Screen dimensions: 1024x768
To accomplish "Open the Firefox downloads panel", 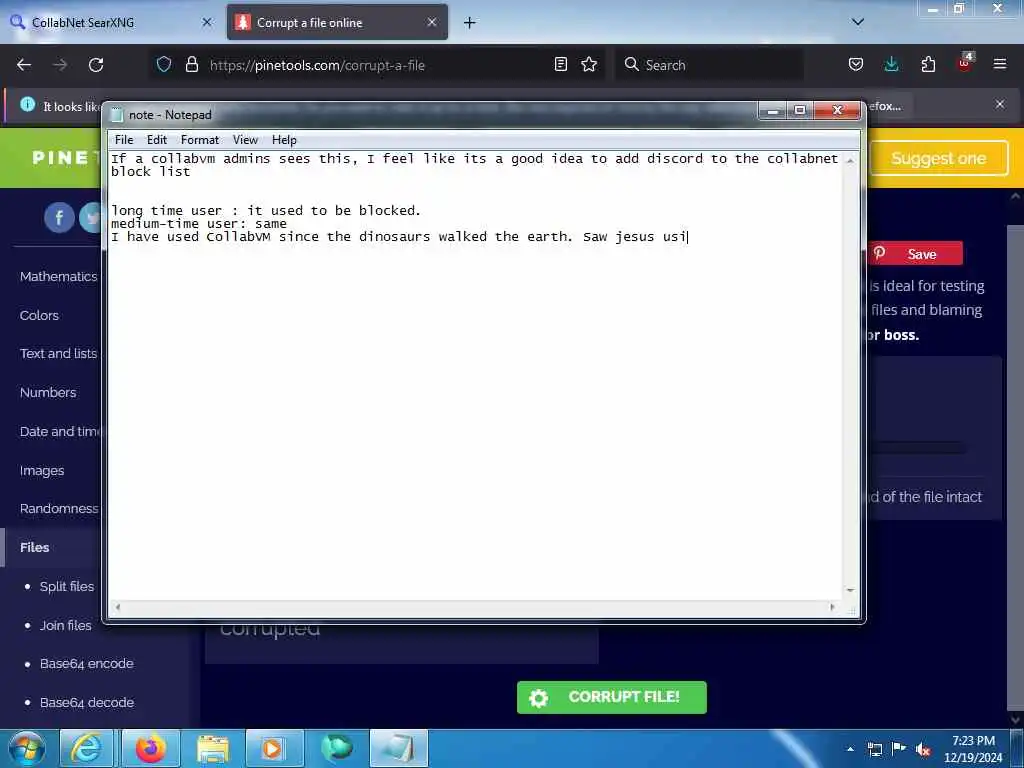I will click(891, 64).
